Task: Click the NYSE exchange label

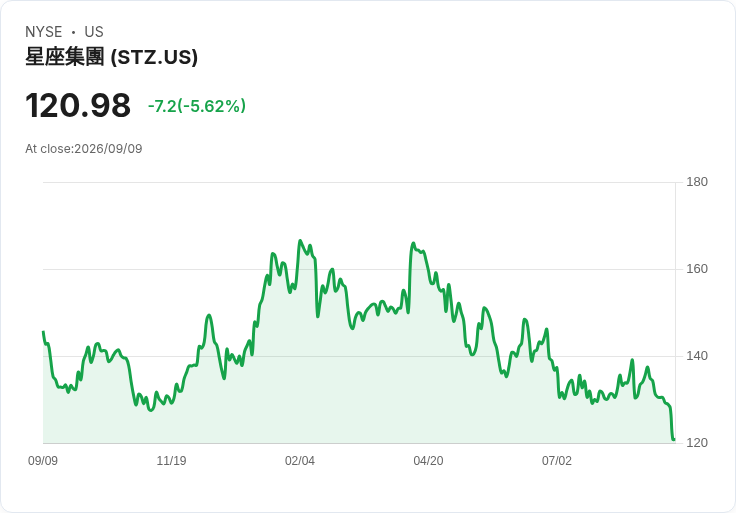Action: coord(44,32)
